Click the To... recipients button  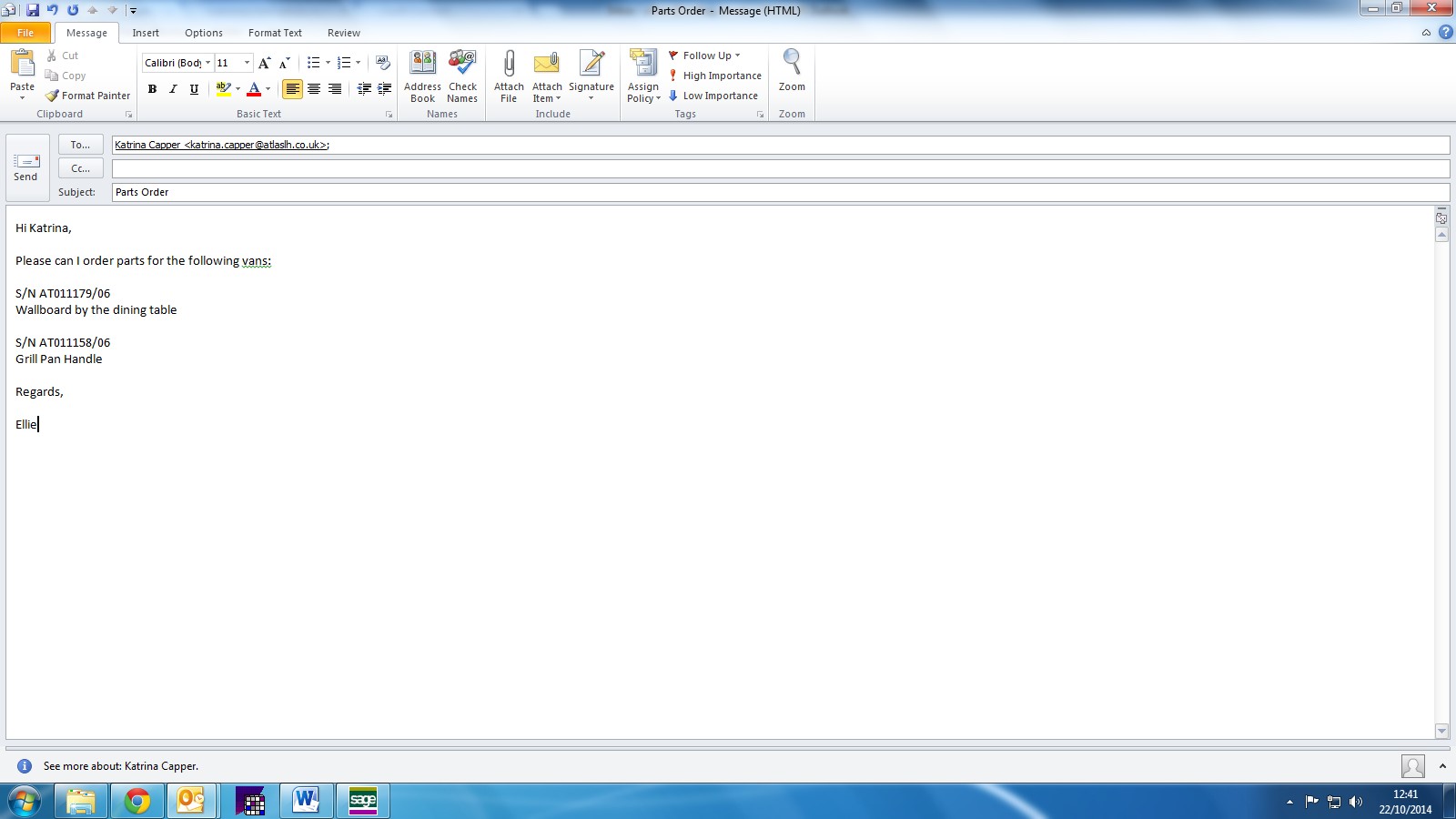click(80, 145)
